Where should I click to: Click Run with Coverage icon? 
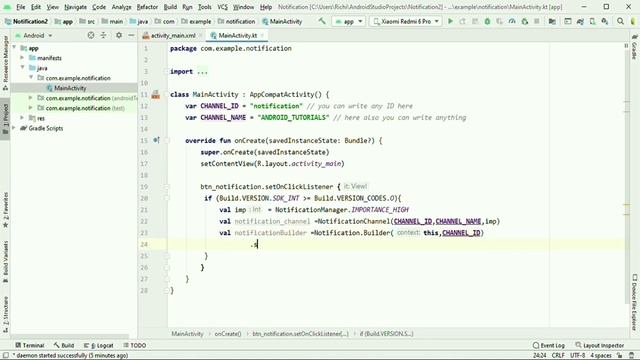(x=500, y=21)
